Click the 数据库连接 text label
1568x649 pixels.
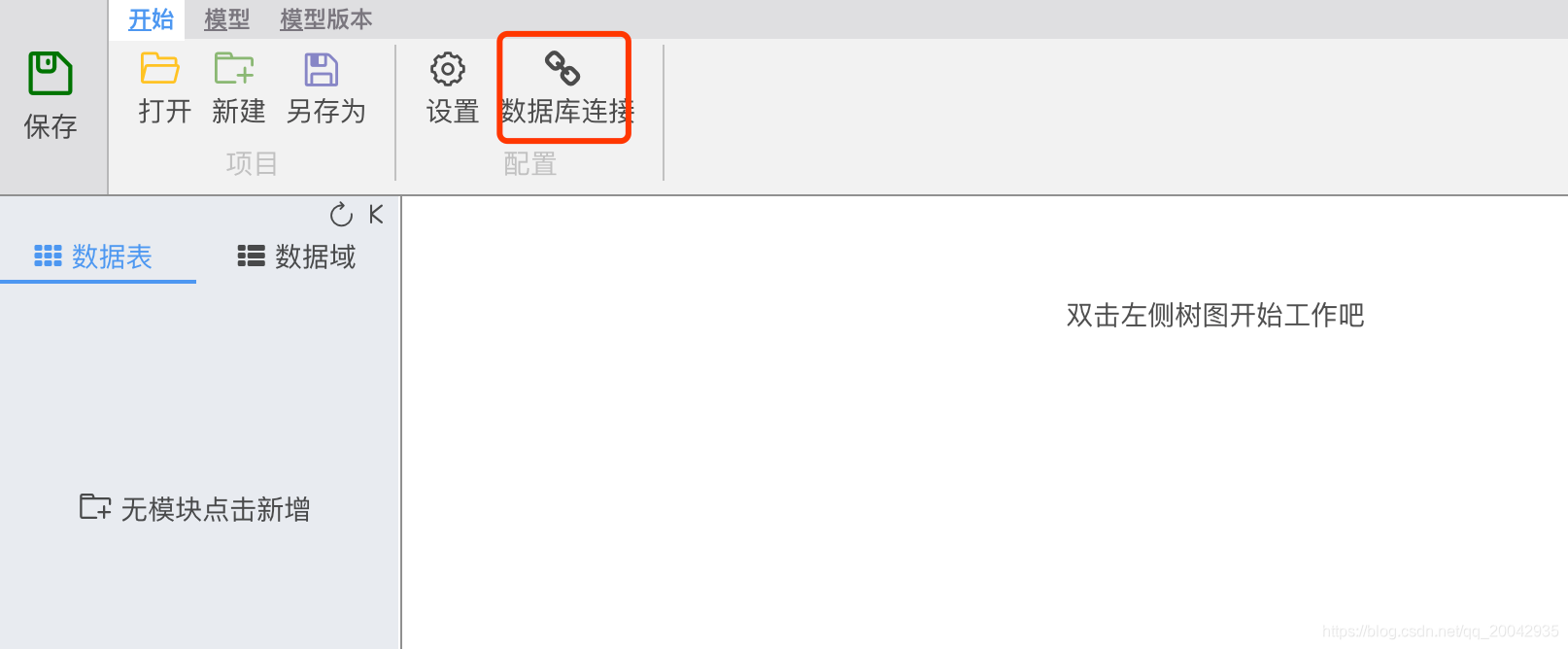[567, 112]
